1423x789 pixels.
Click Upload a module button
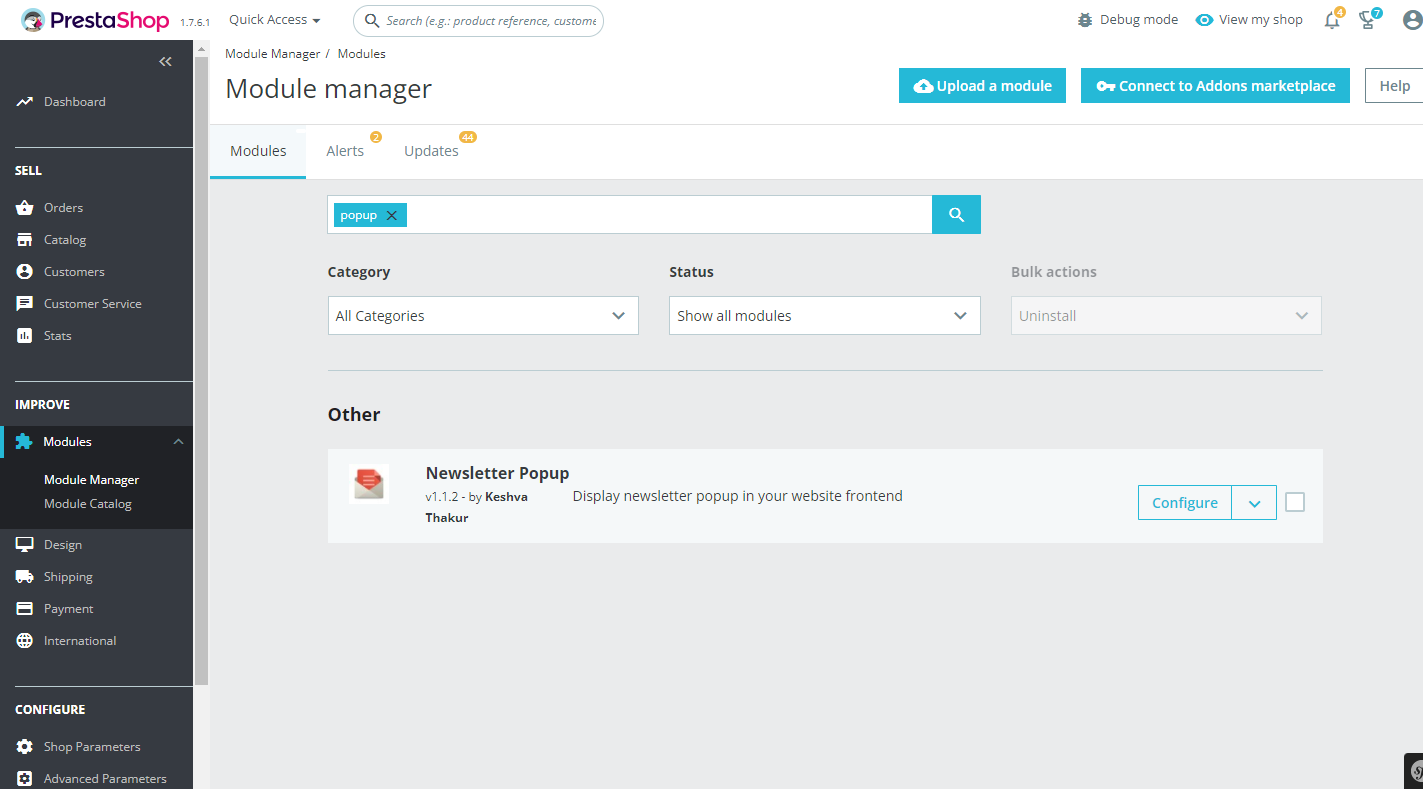pyautogui.click(x=982, y=86)
